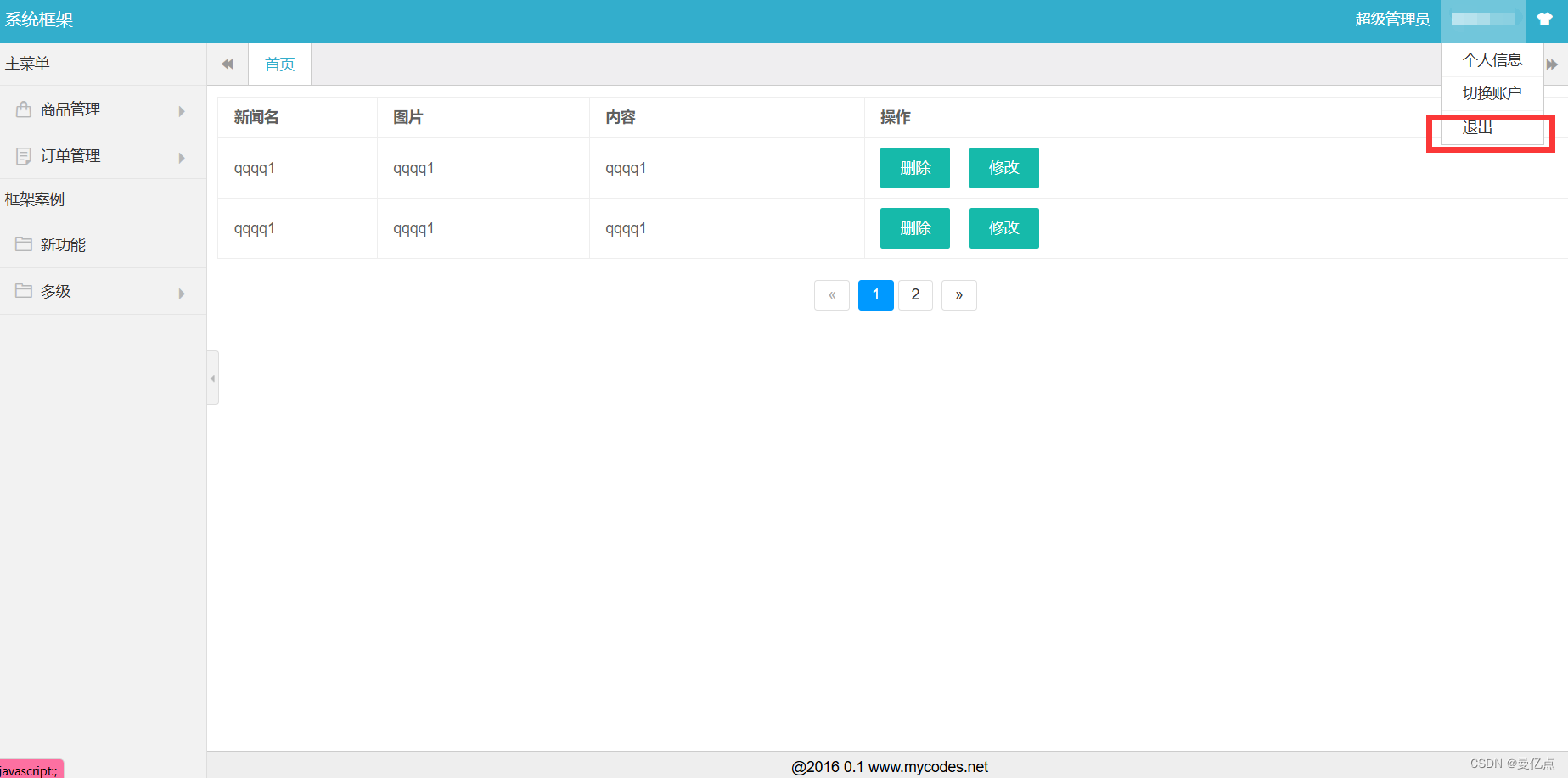1568x778 pixels.
Task: Click the 框架案例 section heading
Action: pyautogui.click(x=35, y=199)
